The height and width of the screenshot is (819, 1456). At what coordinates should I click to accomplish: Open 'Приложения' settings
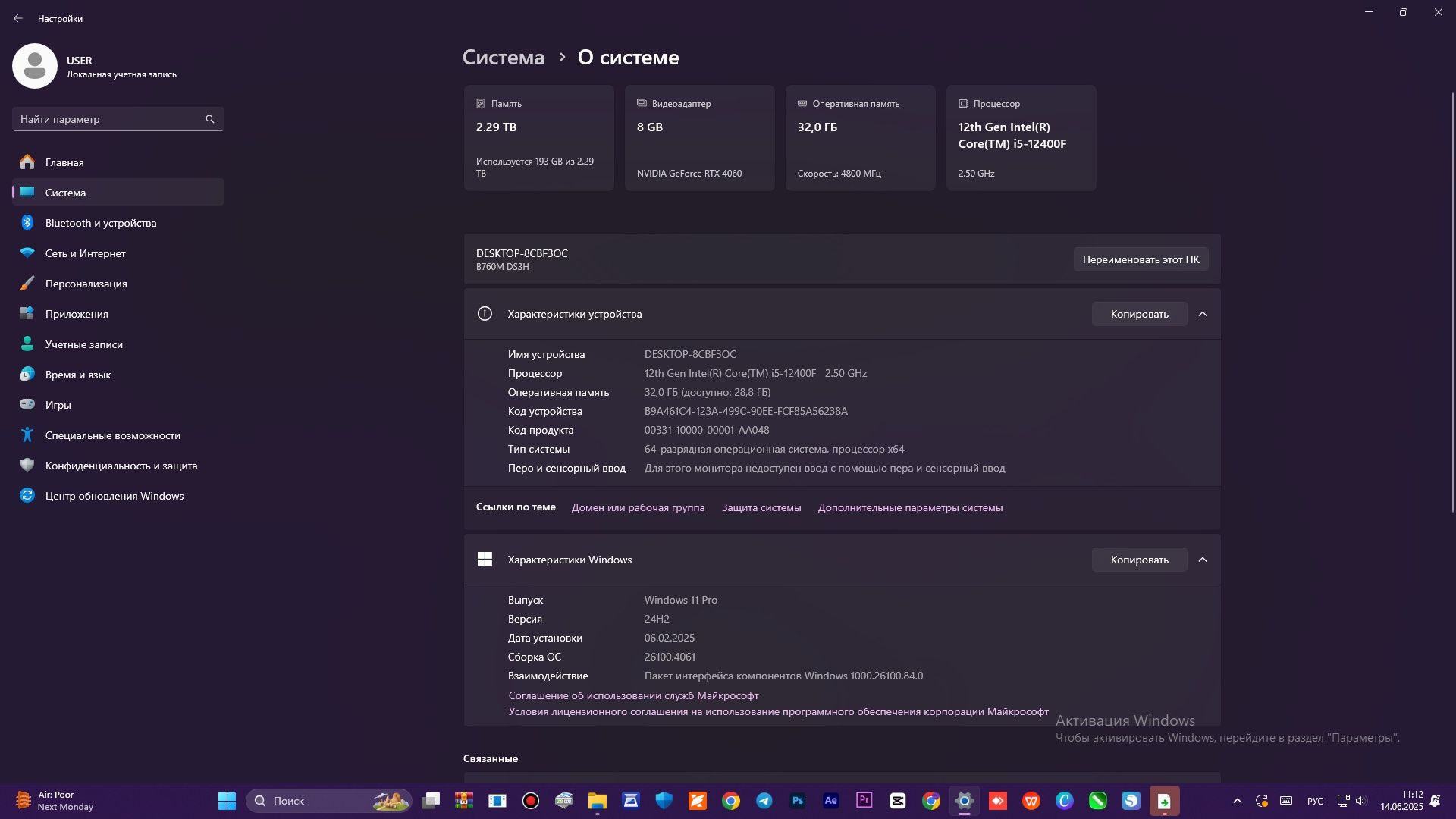point(118,314)
